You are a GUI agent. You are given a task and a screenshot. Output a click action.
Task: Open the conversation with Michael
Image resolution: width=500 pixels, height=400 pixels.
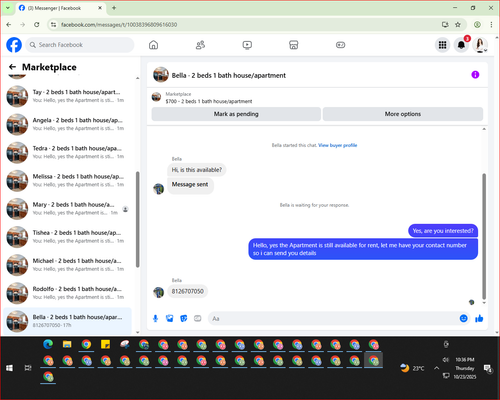tap(67, 265)
